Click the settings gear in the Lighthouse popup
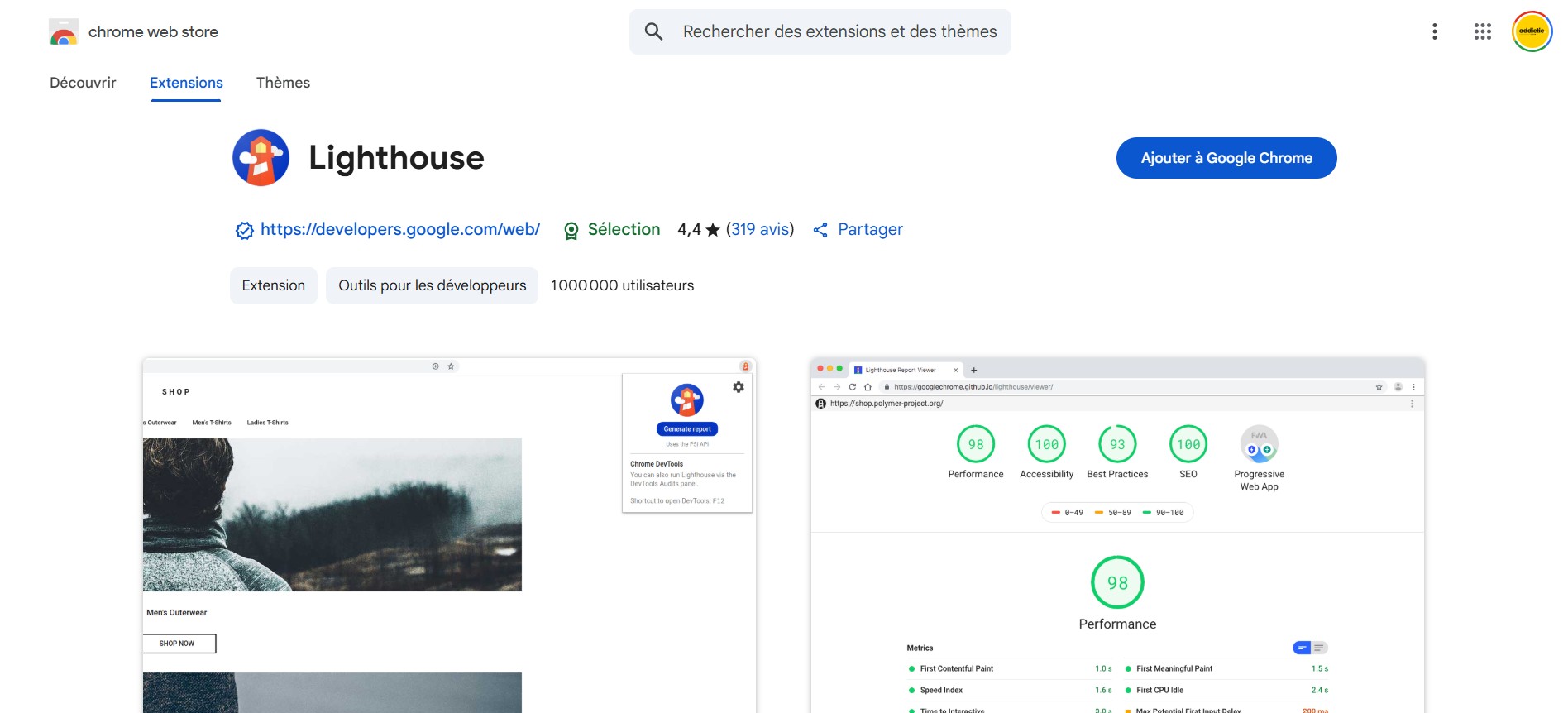 click(739, 387)
